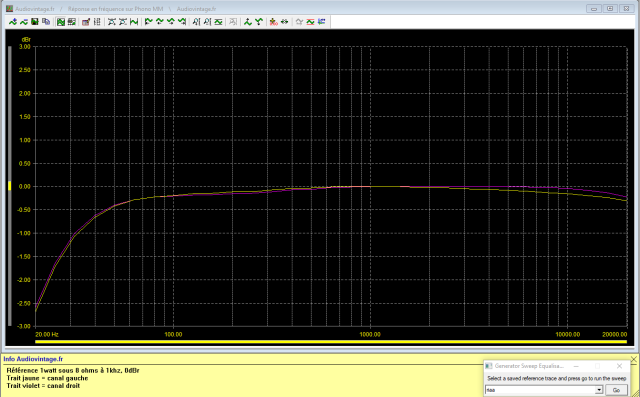Click the double-headed horizontal arrow icon
The width and height of the screenshot is (640, 397).
pos(284,22)
